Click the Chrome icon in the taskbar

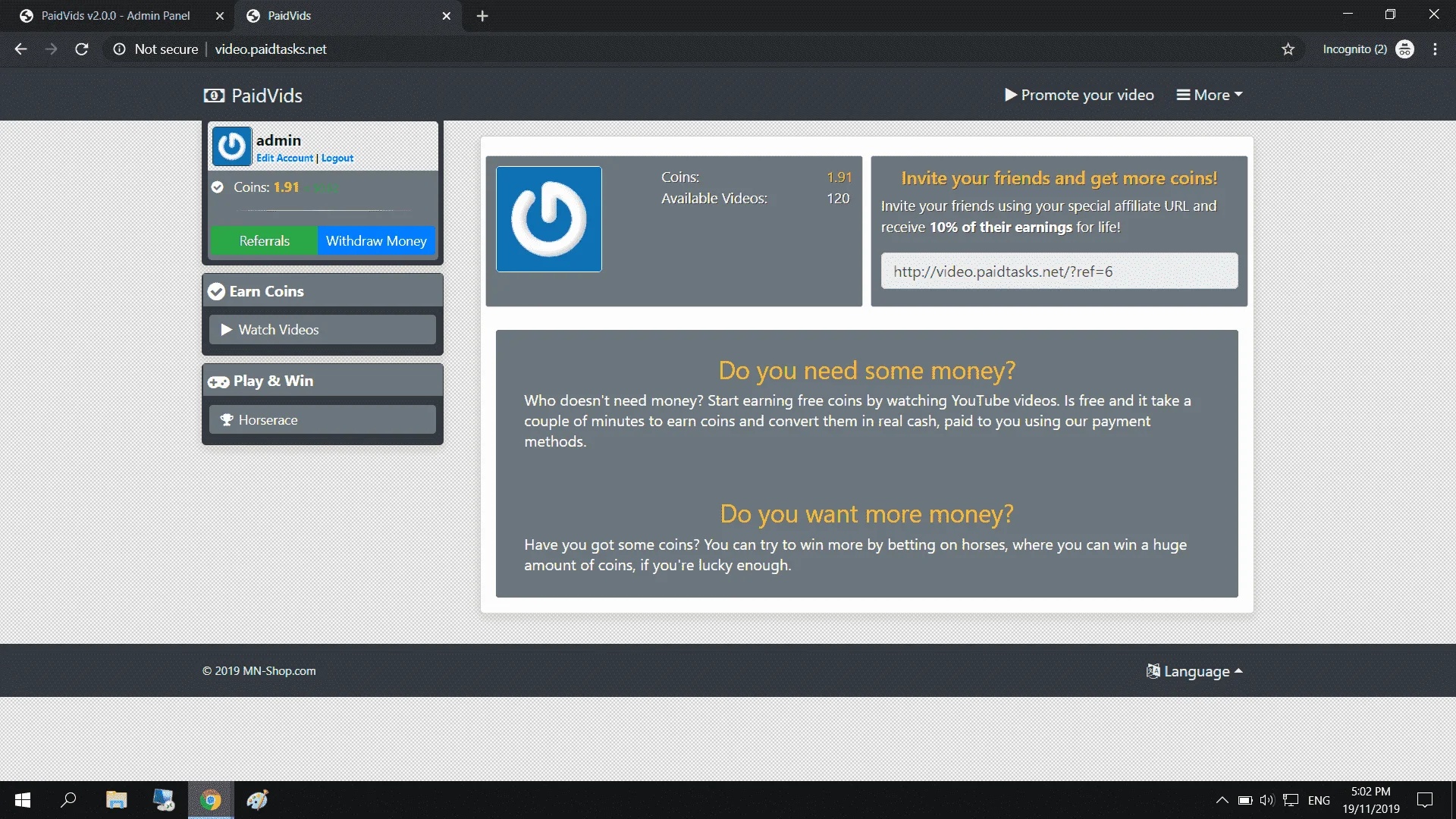(210, 800)
